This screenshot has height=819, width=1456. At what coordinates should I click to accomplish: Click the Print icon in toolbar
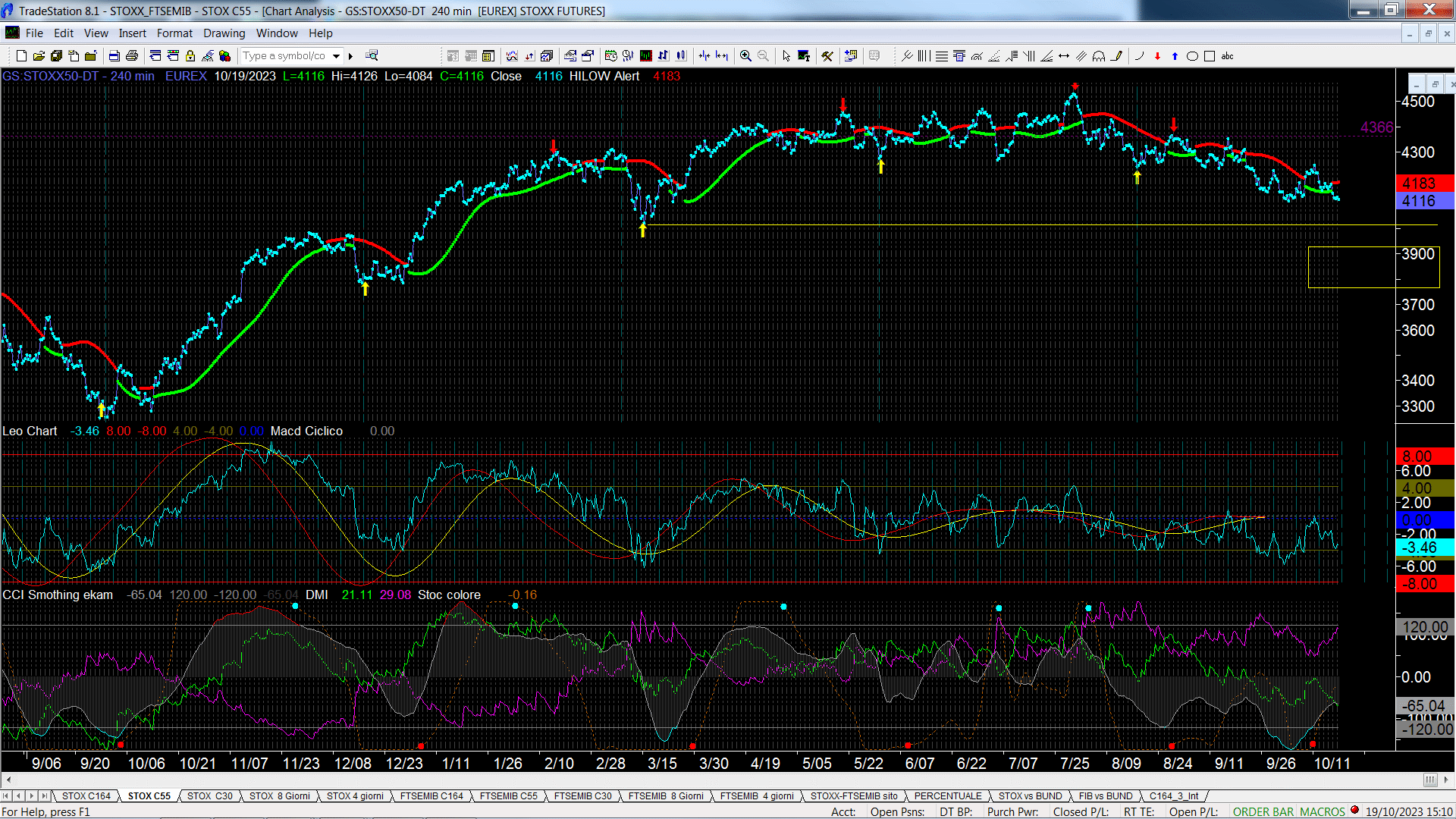click(x=132, y=55)
